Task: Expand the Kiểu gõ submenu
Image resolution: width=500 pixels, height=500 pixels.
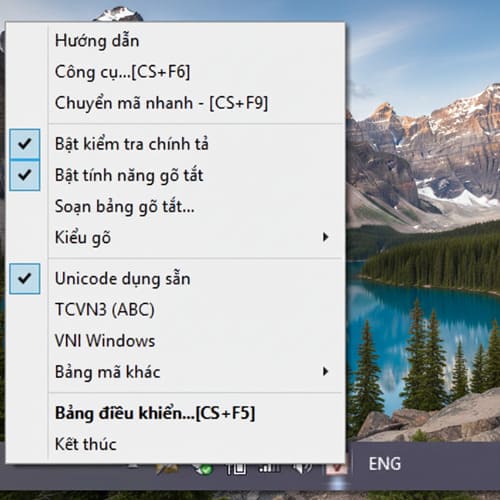Action: [176, 237]
